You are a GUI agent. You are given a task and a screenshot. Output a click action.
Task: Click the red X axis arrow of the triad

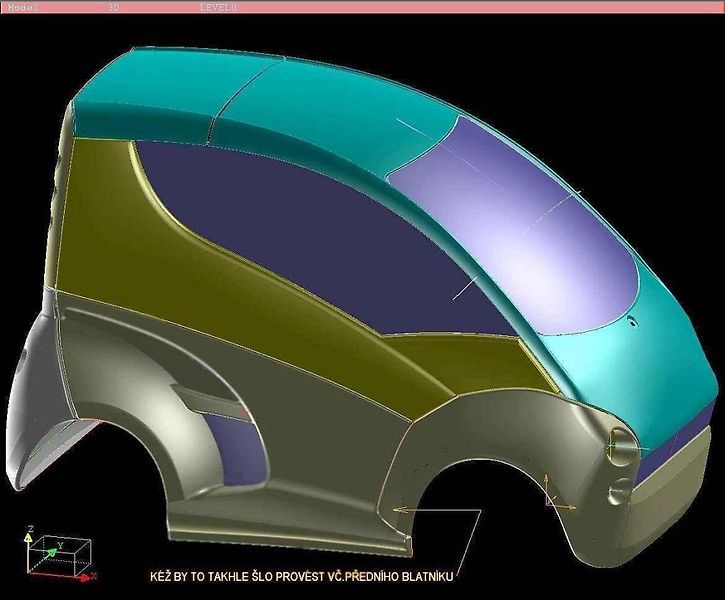tap(84, 576)
